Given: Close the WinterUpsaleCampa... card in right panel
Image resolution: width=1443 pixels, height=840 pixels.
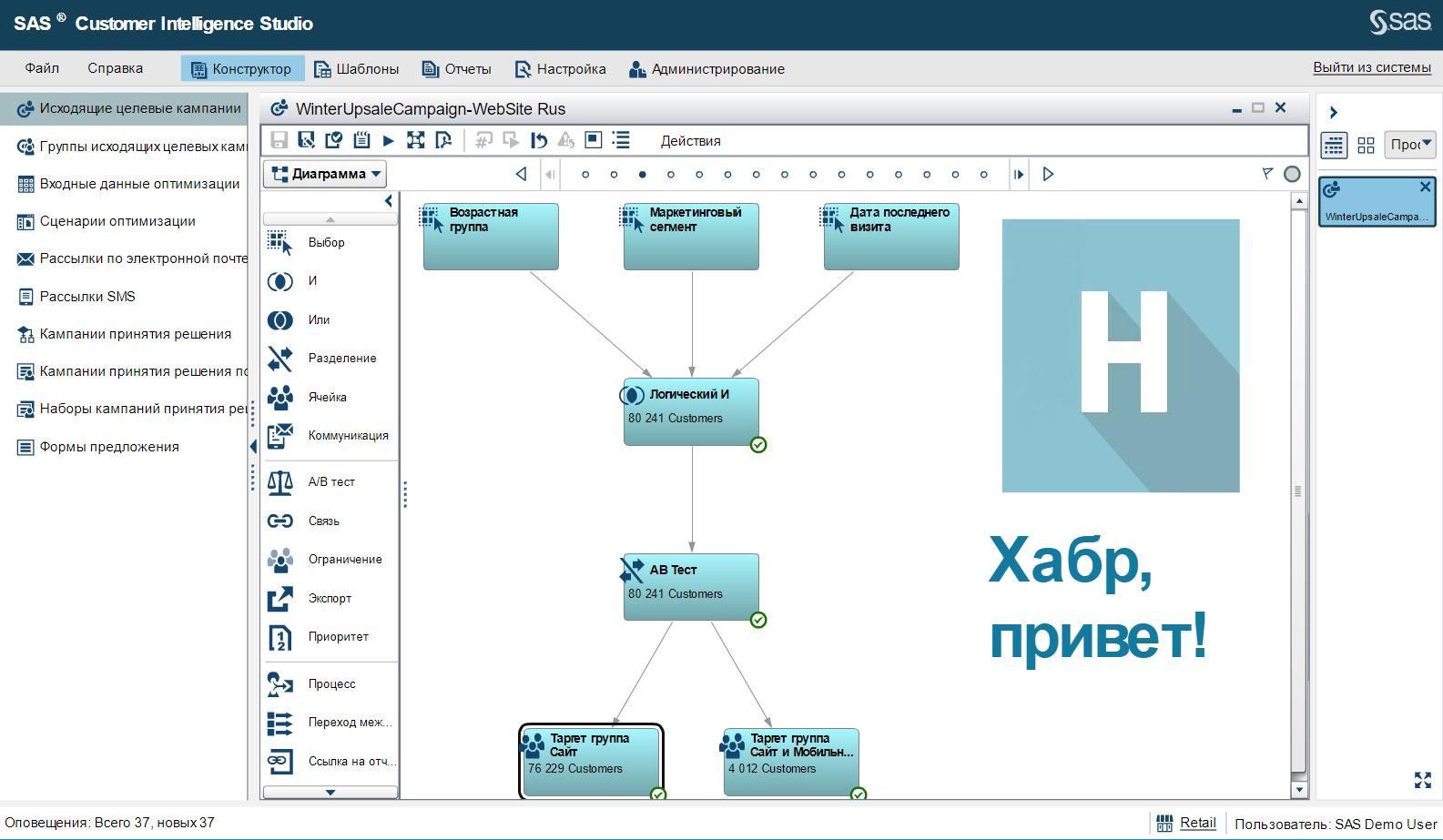Looking at the screenshot, I should tap(1426, 187).
